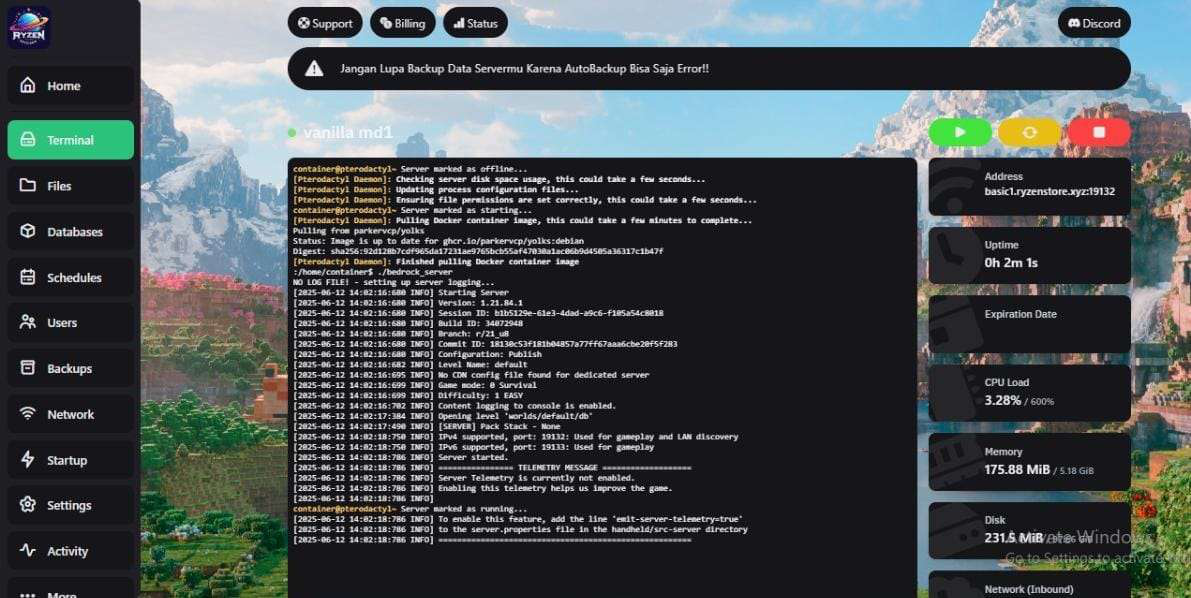Open the Billing page
Image resolution: width=1191 pixels, height=598 pixels.
point(403,23)
